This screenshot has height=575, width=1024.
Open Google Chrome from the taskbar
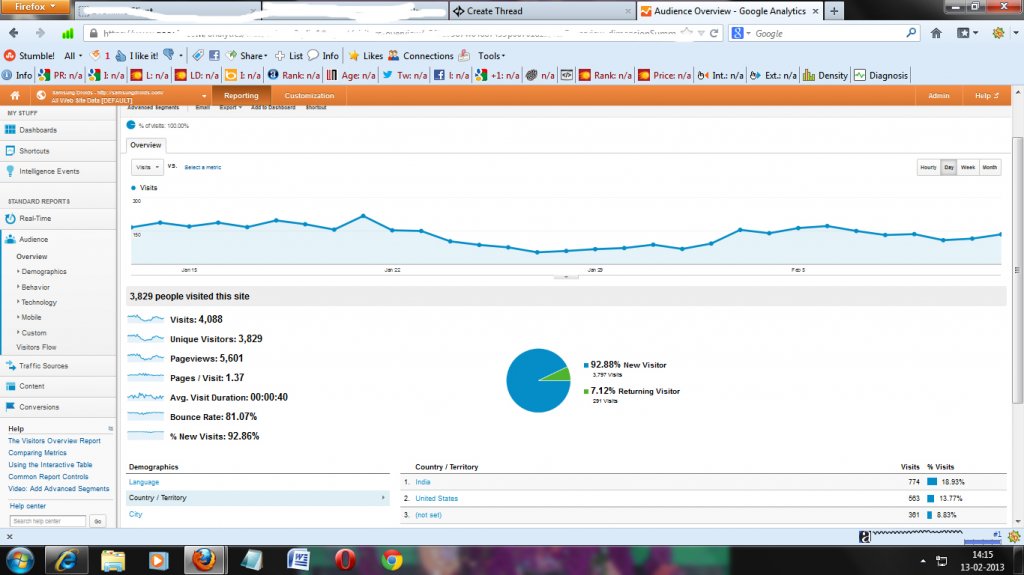point(392,560)
